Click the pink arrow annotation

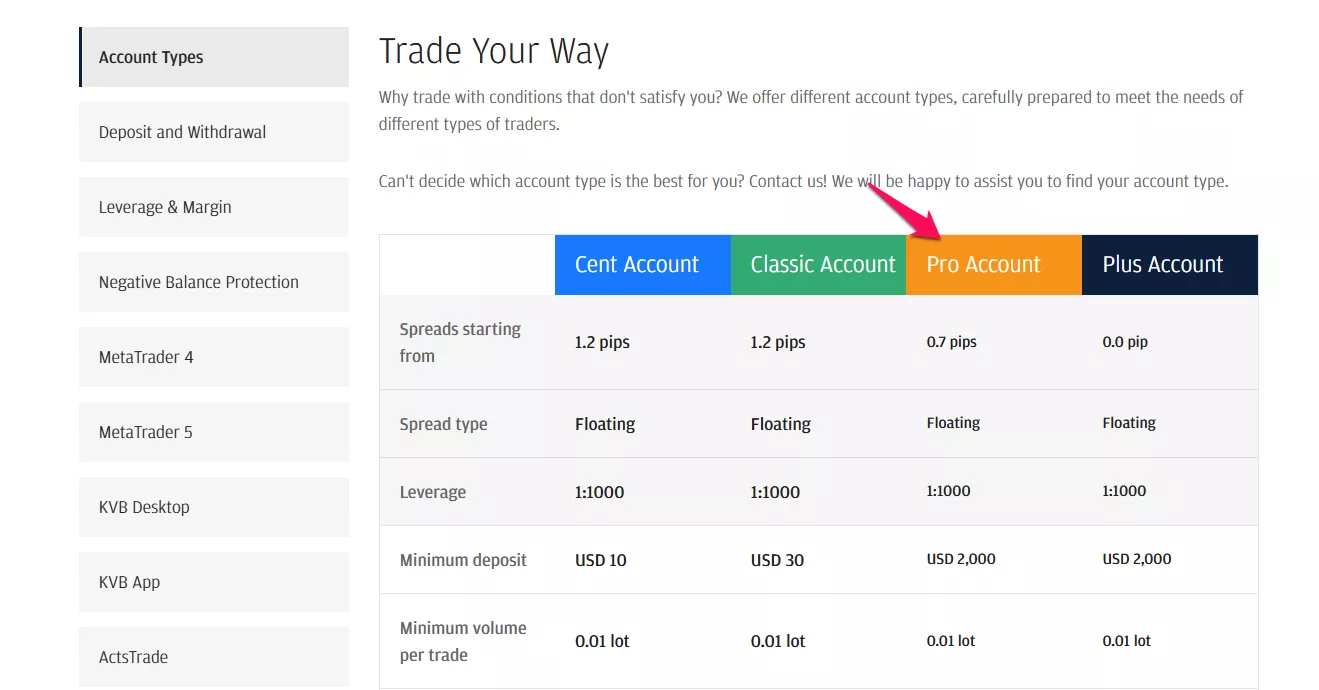(x=904, y=211)
